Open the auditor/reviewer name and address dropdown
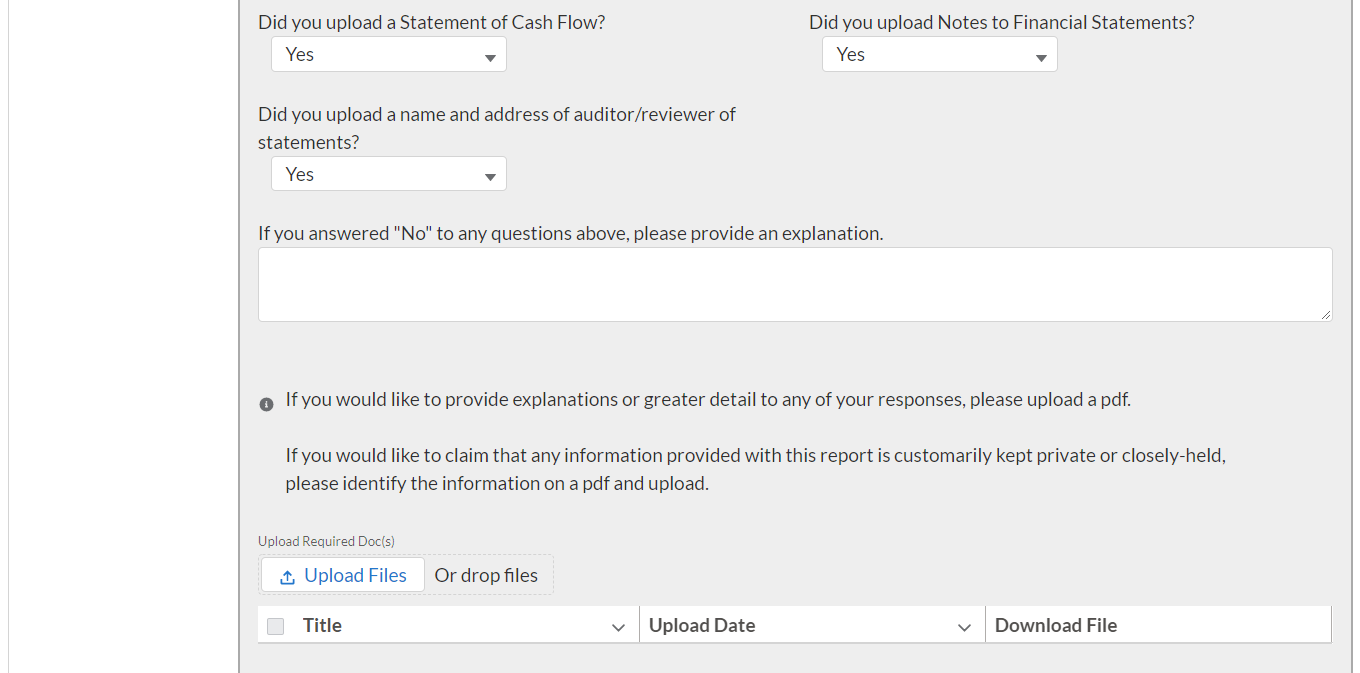The width and height of the screenshot is (1360, 673). pyautogui.click(x=389, y=175)
